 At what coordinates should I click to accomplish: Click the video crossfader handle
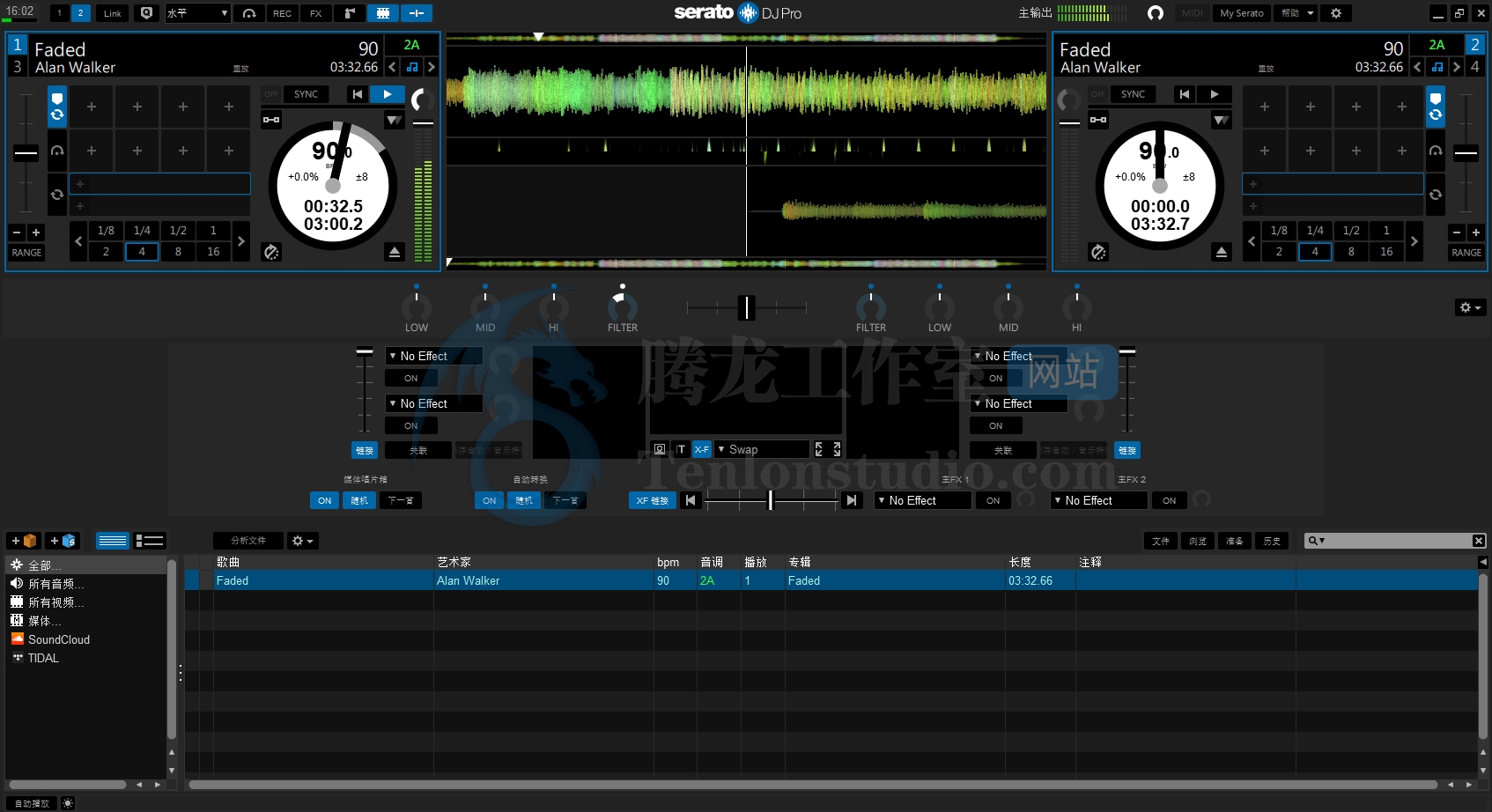coord(771,500)
